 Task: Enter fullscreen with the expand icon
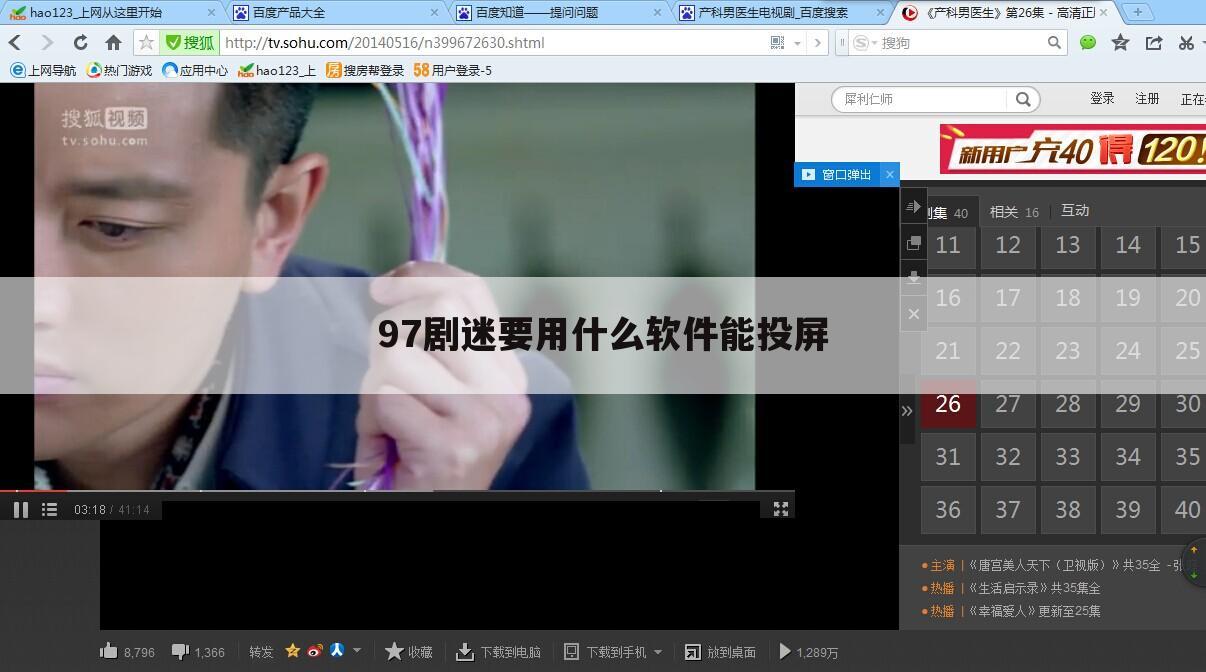pyautogui.click(x=781, y=509)
